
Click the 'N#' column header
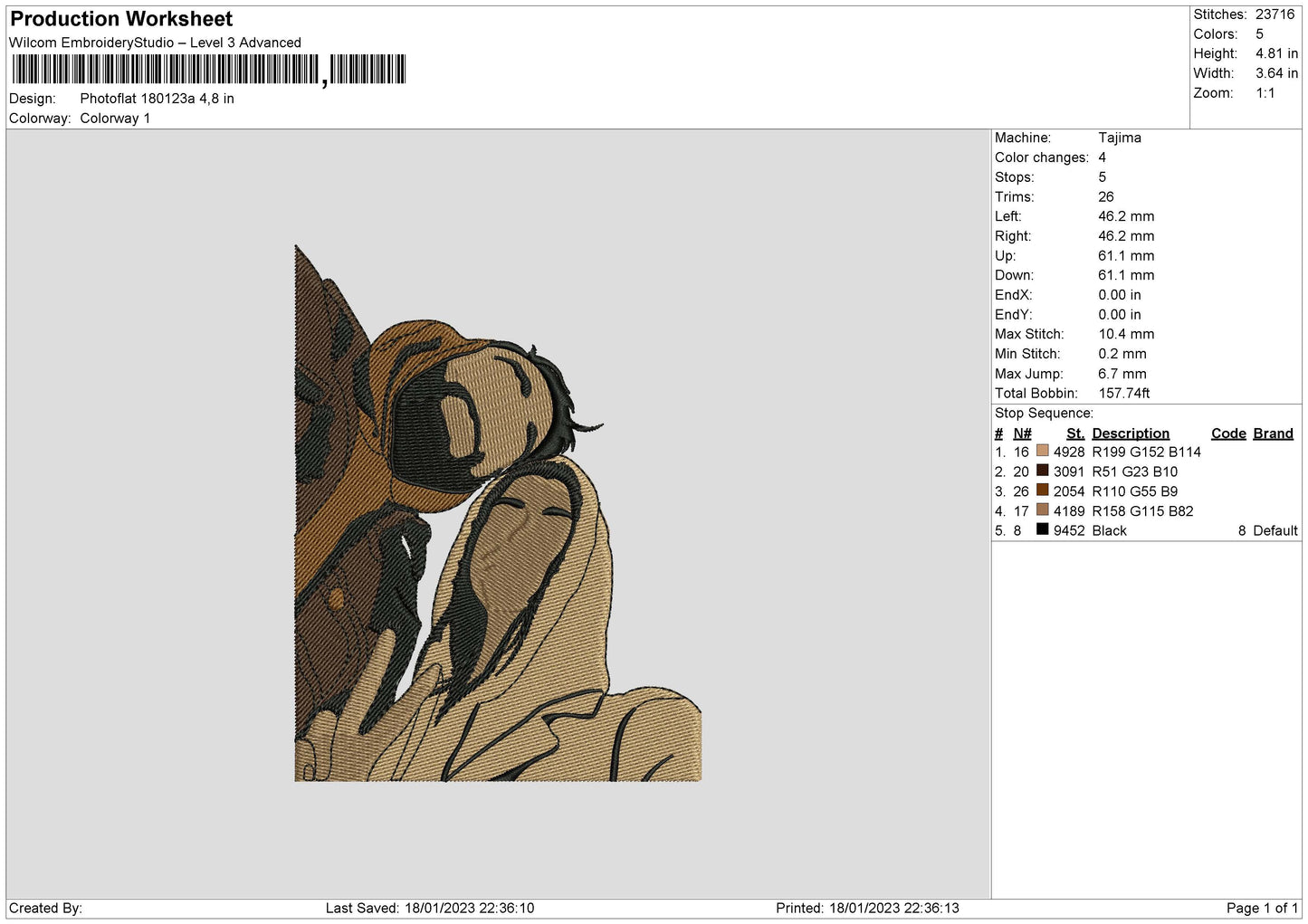click(x=1022, y=433)
